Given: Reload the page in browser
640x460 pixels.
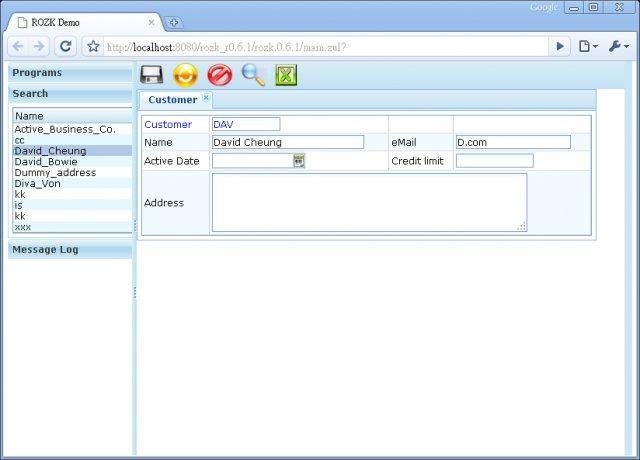Looking at the screenshot, I should 66,47.
